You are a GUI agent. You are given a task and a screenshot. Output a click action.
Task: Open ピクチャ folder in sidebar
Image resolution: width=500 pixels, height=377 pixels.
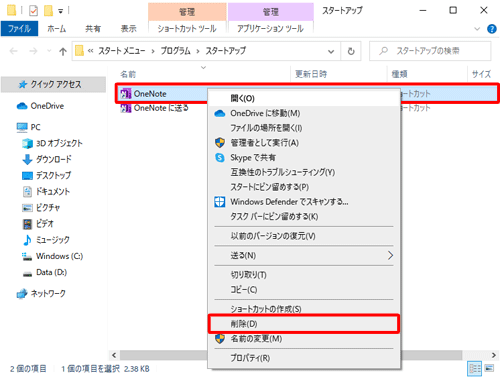(x=41, y=208)
